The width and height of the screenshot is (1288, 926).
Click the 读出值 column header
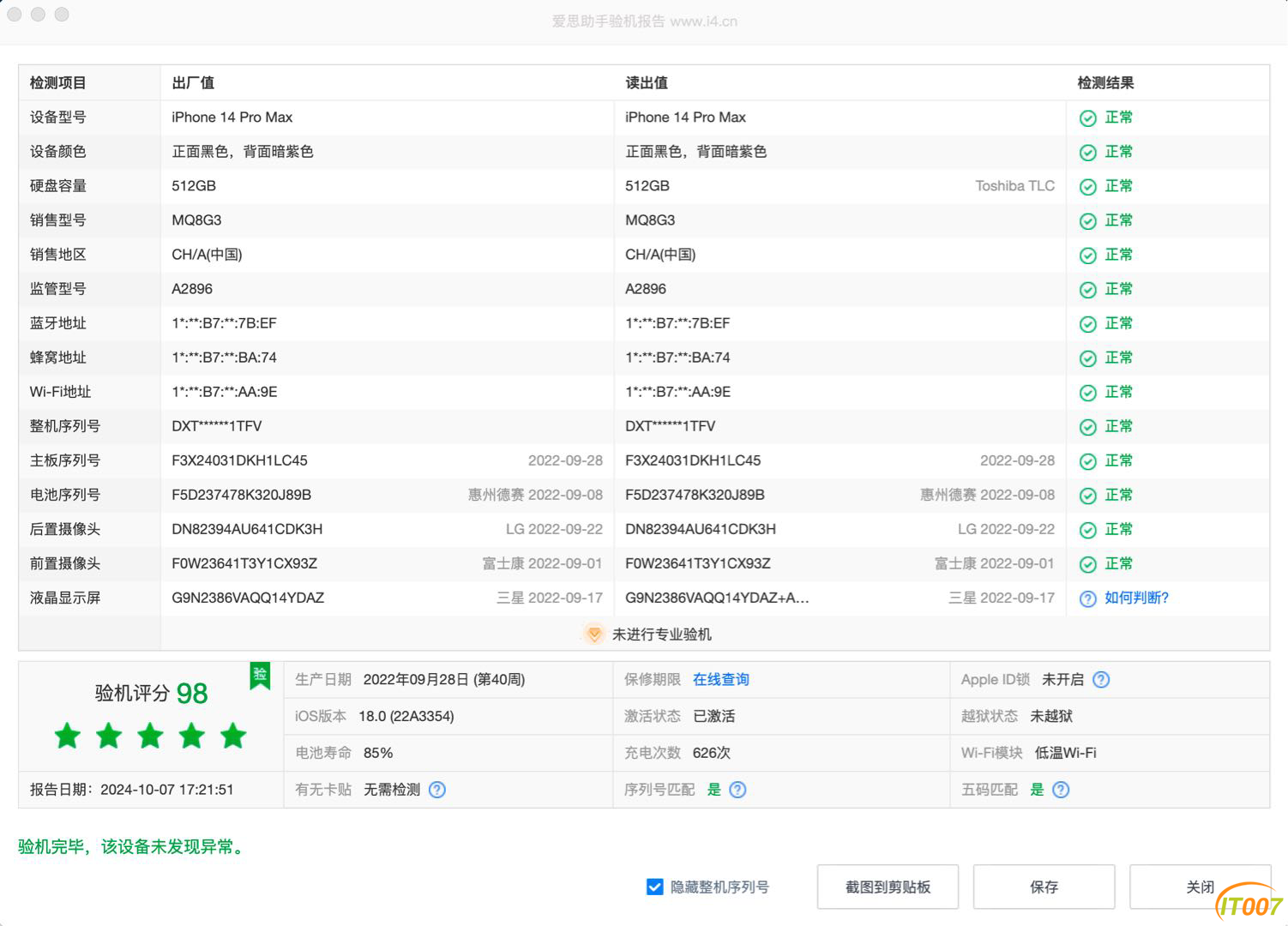[647, 83]
